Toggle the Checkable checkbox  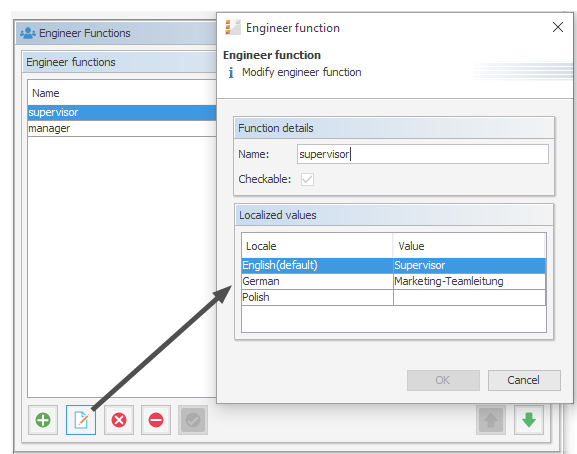coord(307,180)
